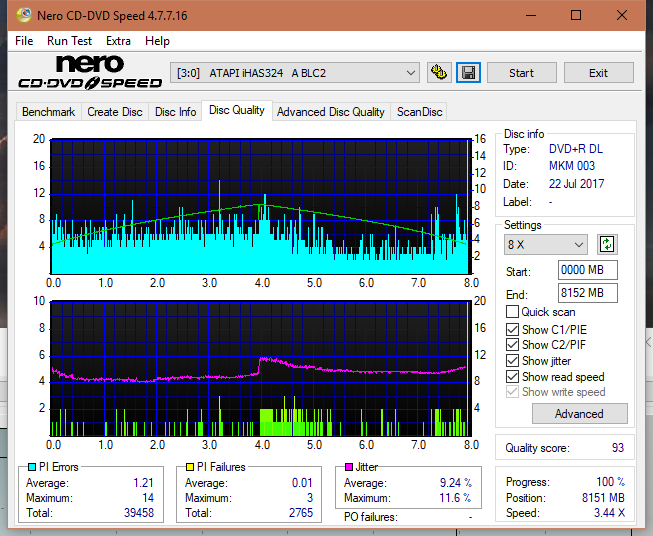Click the Nero CD-DVD Speed logo
Screen dimensions: 653x536
click(x=90, y=72)
